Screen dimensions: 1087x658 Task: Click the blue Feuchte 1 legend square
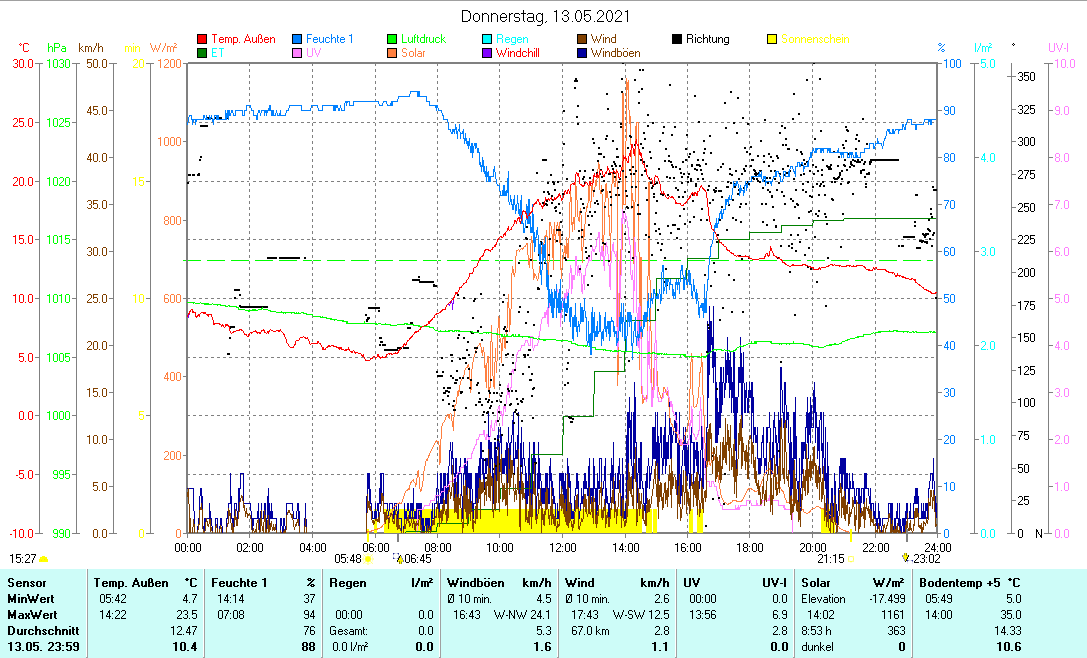[298, 40]
